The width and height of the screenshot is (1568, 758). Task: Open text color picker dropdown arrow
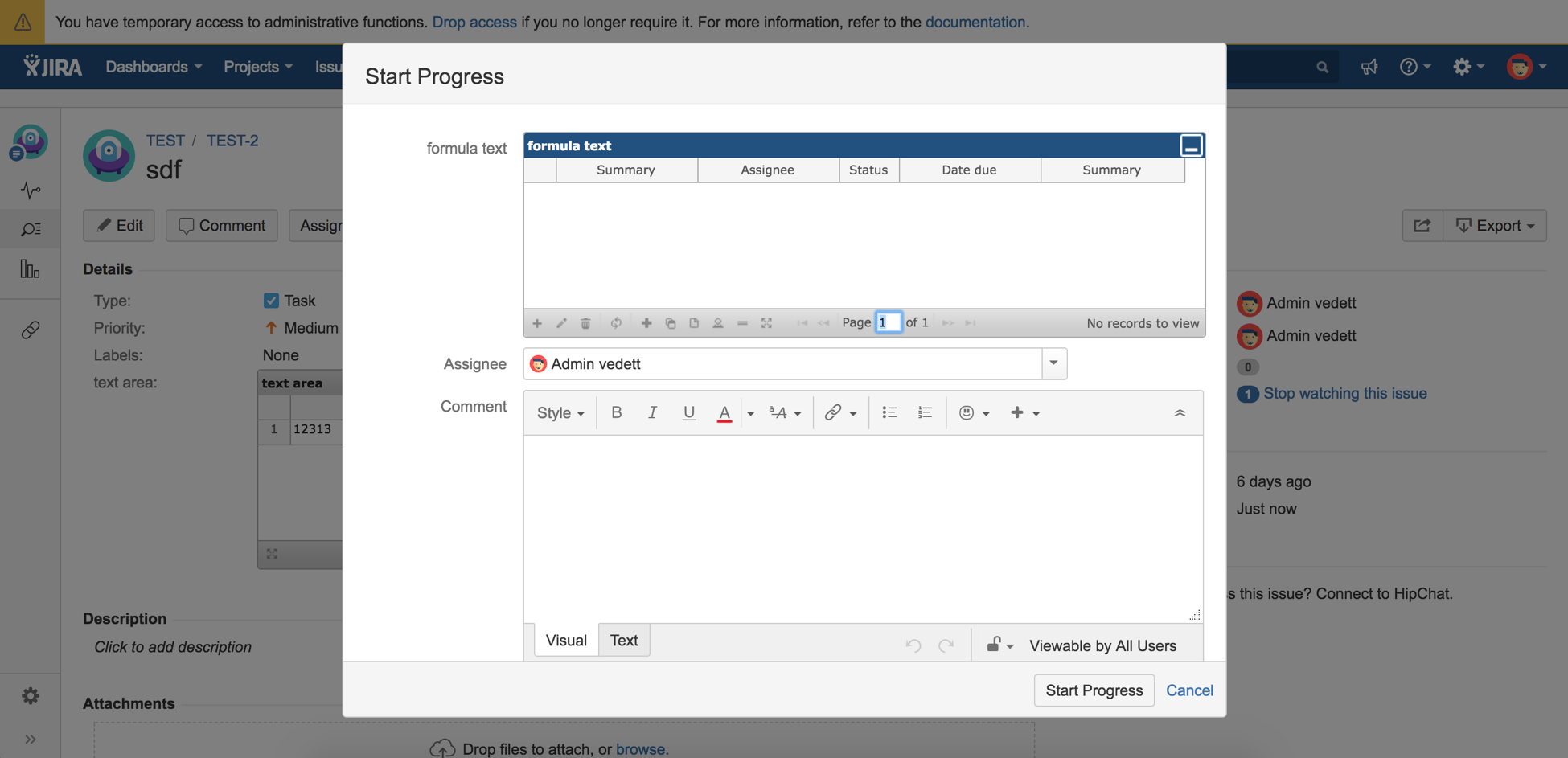[750, 413]
